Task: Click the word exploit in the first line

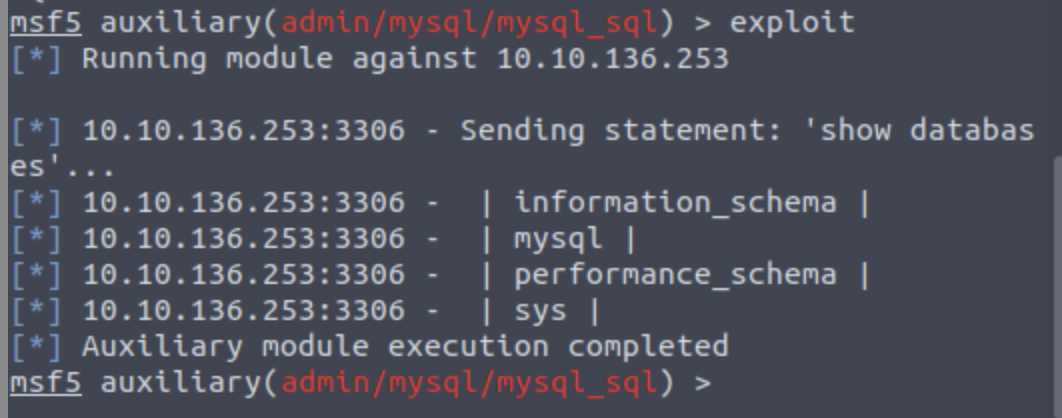Action: [792, 22]
